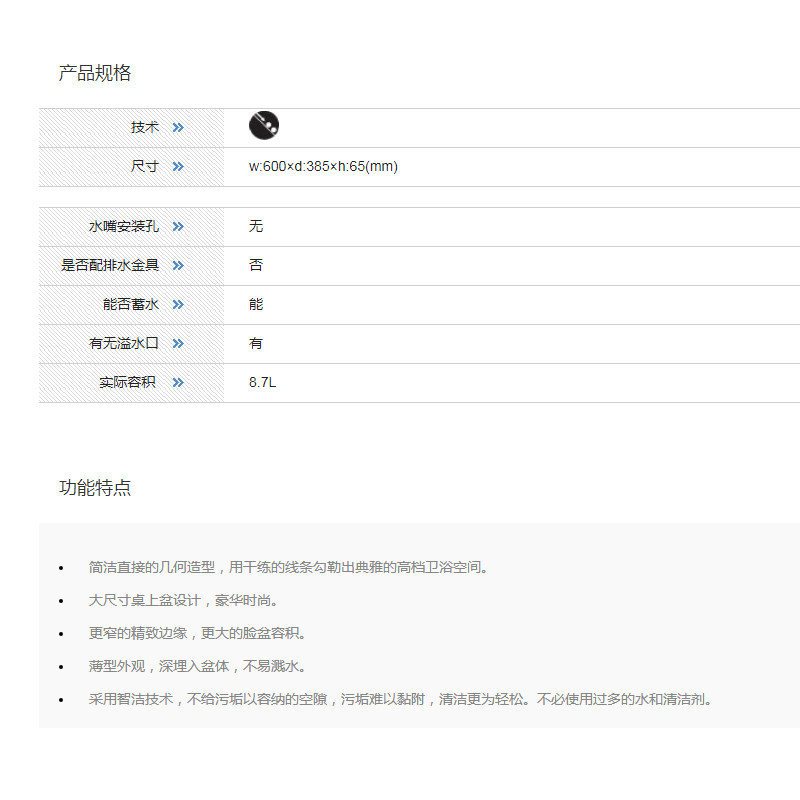
Task: Select the 产品规格 section heading
Action: (95, 73)
